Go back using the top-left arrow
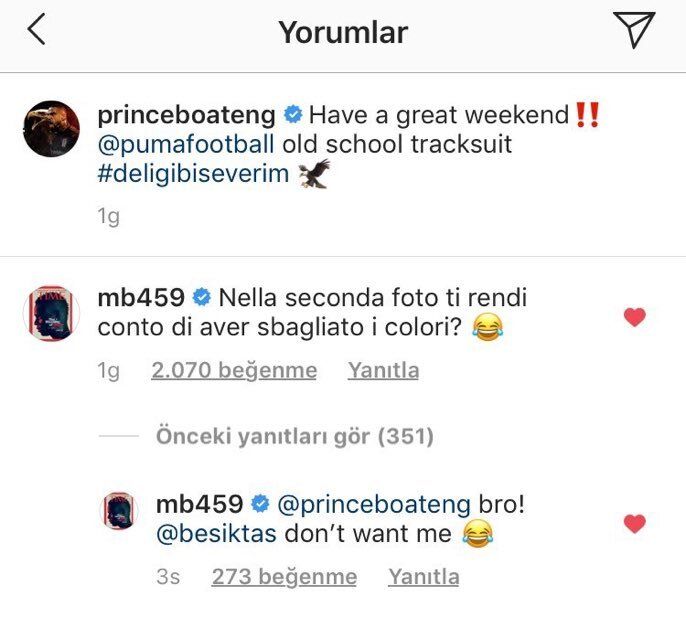686x628 pixels. coord(37,31)
